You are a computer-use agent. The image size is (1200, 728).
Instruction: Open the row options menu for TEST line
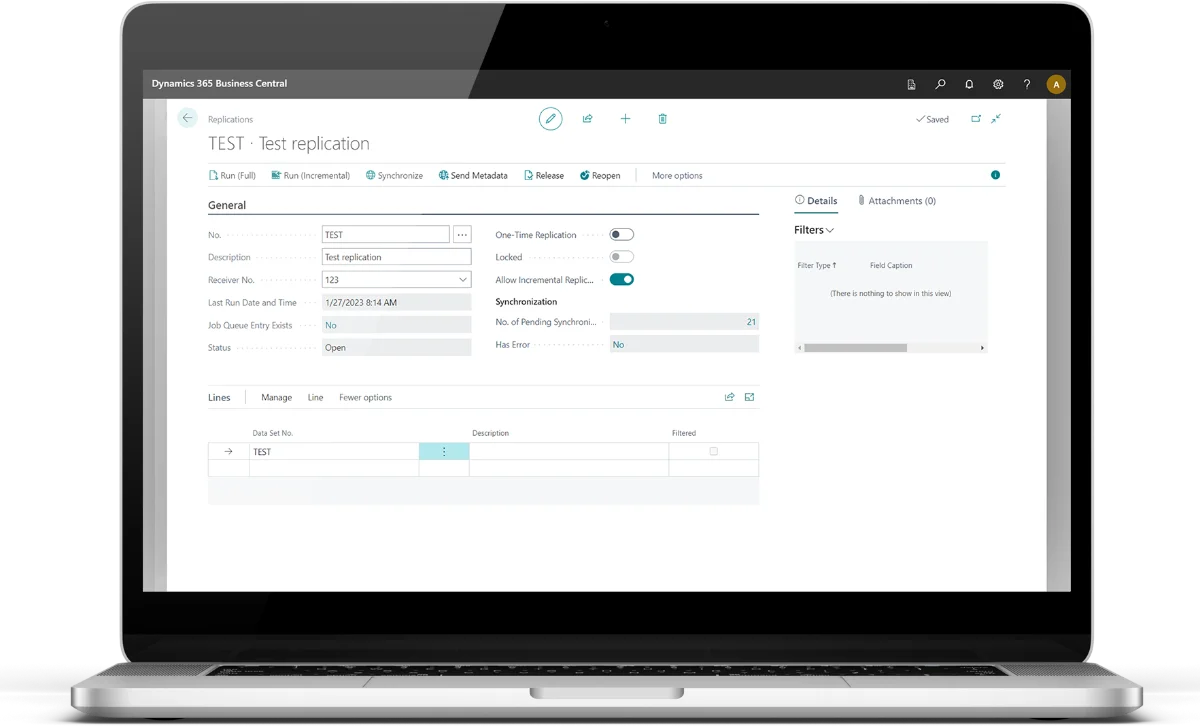coord(444,452)
